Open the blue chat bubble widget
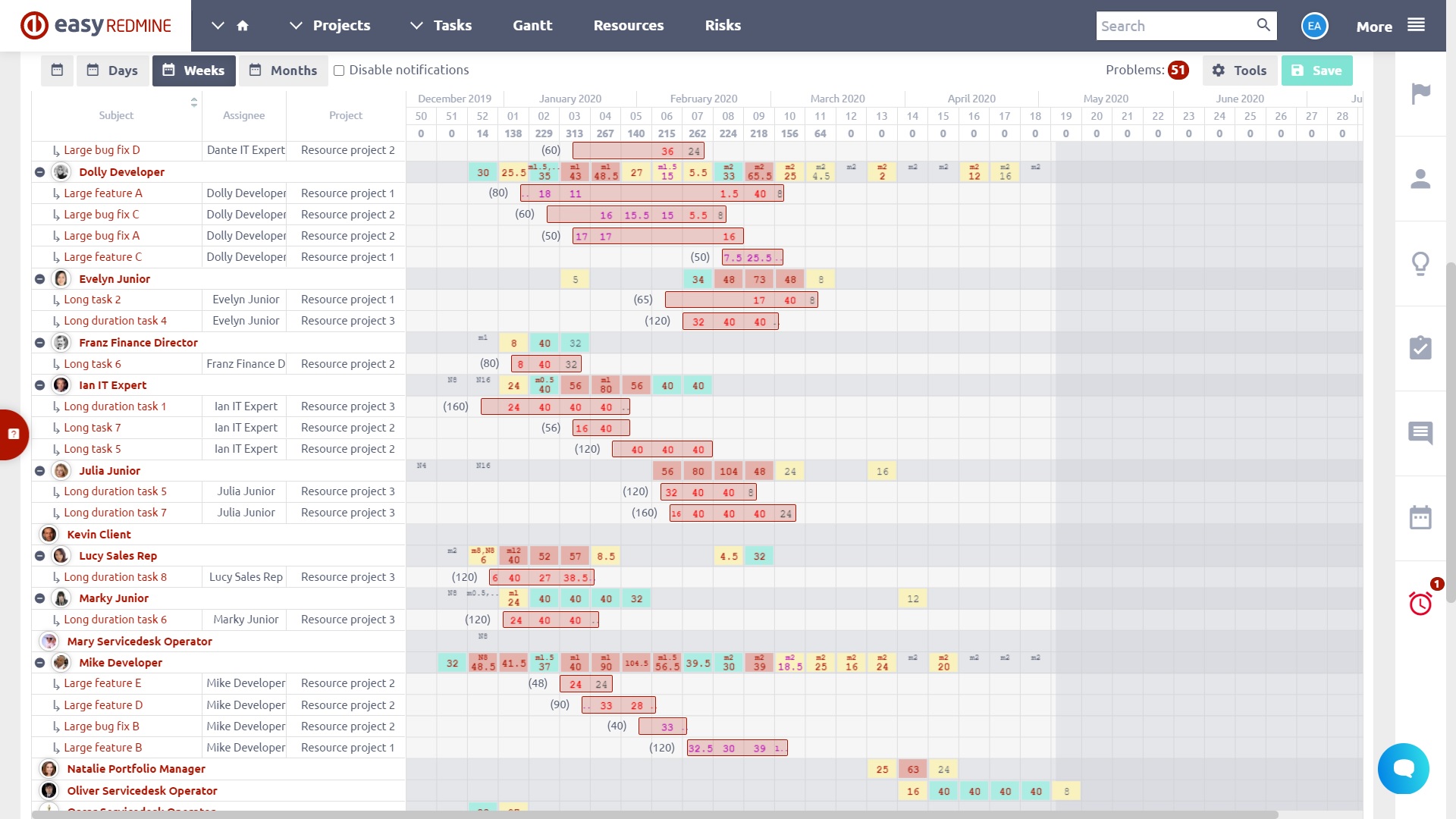This screenshot has width=1456, height=819. point(1403,768)
